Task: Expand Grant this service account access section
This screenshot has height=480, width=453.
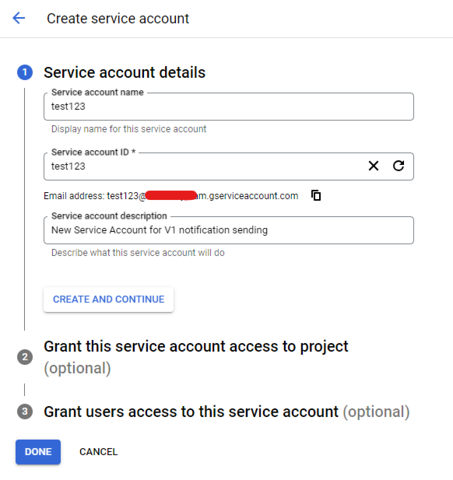Action: tap(196, 357)
